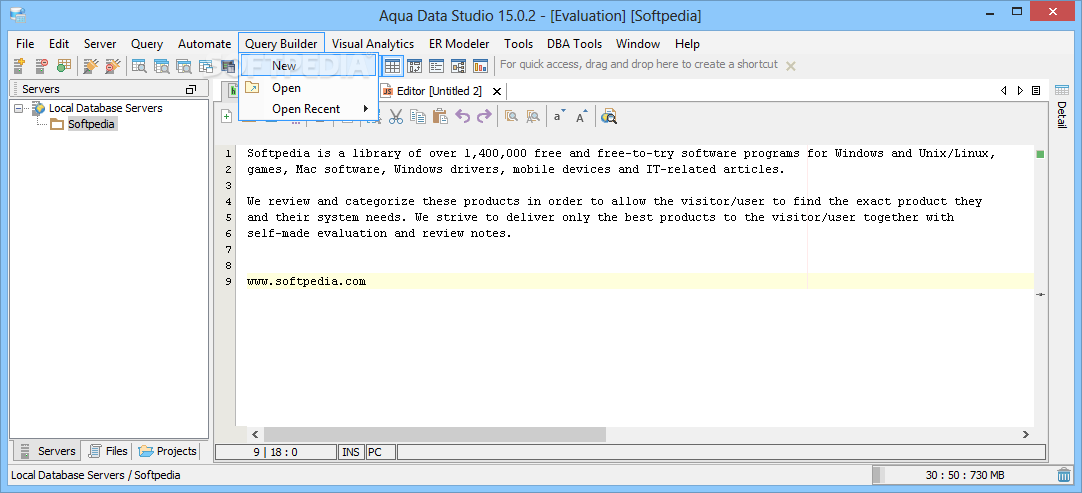Paste using the clipboard icon

(x=440, y=116)
